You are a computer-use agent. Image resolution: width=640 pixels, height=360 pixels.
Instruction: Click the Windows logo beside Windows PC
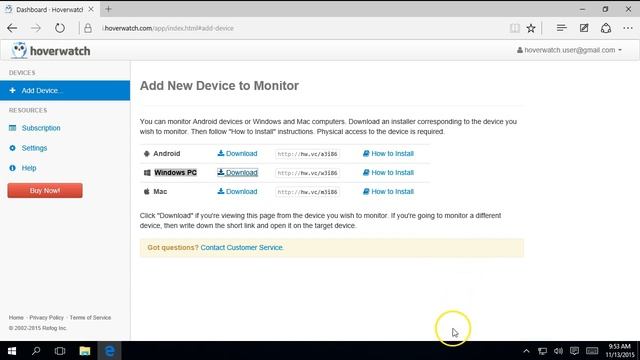[147, 173]
